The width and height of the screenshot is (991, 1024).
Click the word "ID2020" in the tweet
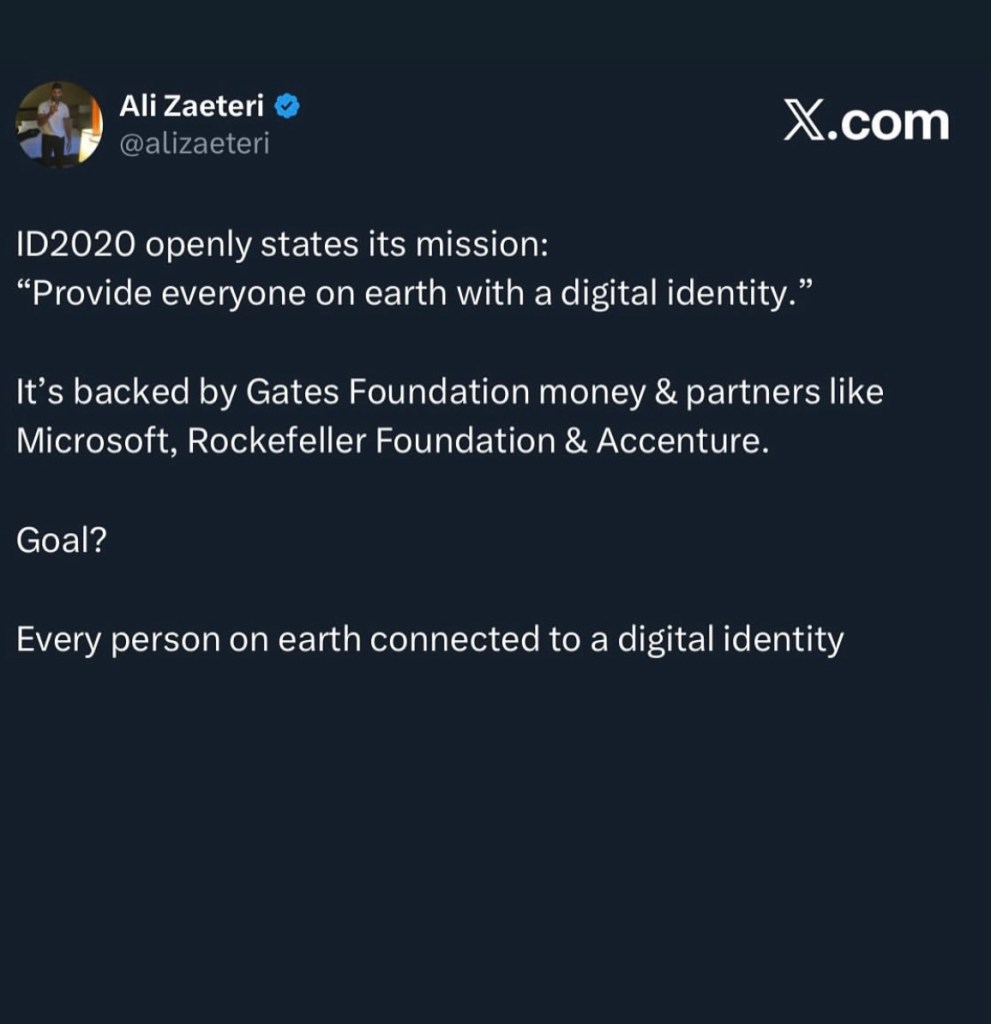[x=76, y=245]
